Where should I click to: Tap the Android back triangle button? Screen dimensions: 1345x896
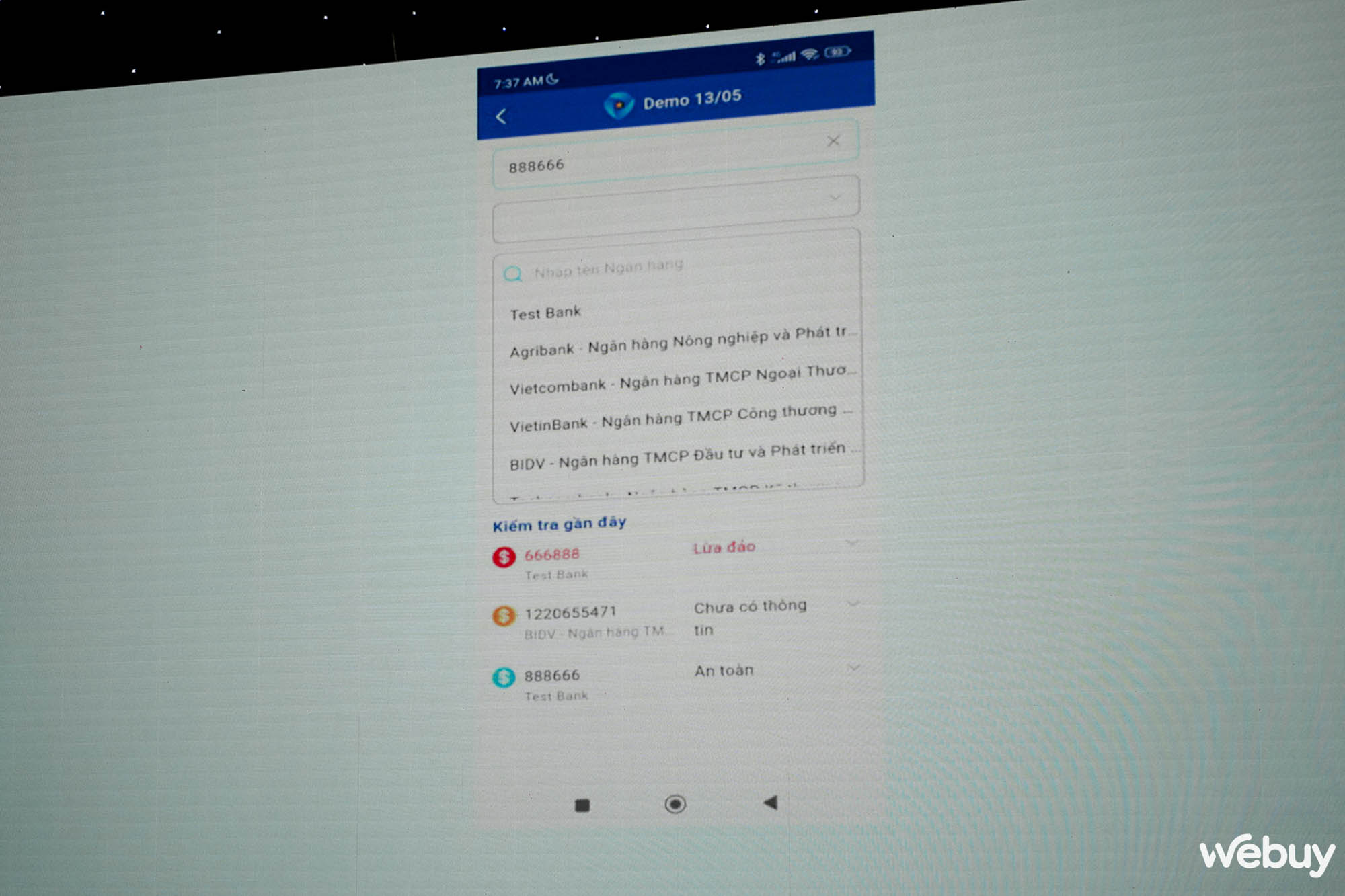tap(771, 802)
